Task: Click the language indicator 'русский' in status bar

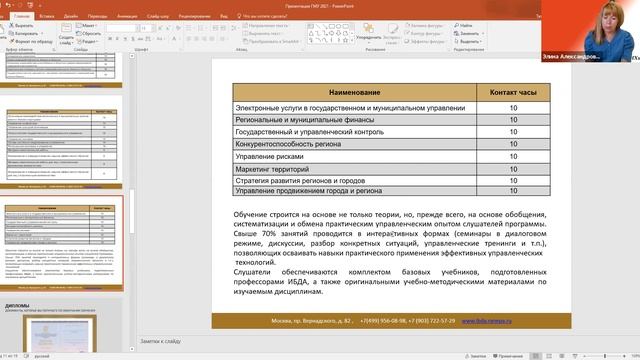Action: [42, 356]
